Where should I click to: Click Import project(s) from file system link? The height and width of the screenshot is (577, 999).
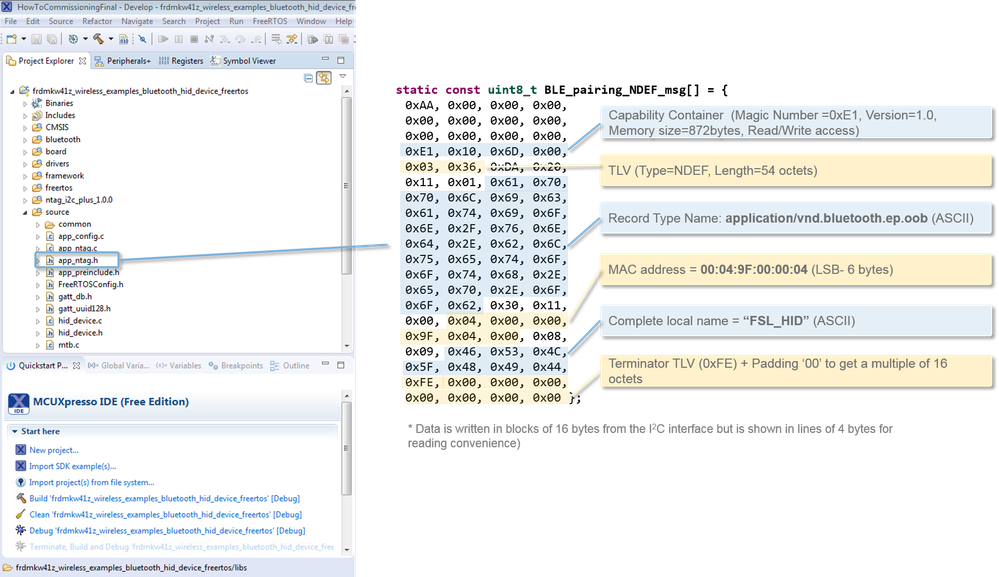pos(92,482)
